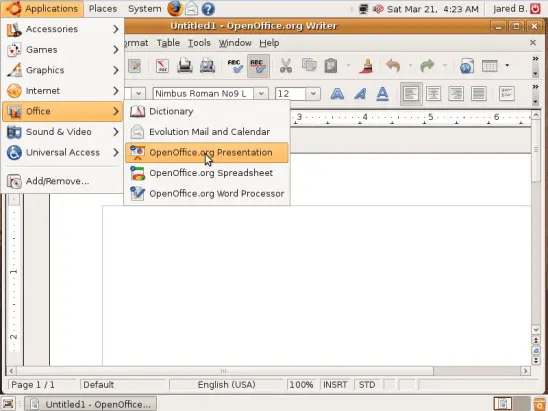The height and width of the screenshot is (411, 548).
Task: Click the Evolution mail launcher in top panel
Action: [191, 9]
